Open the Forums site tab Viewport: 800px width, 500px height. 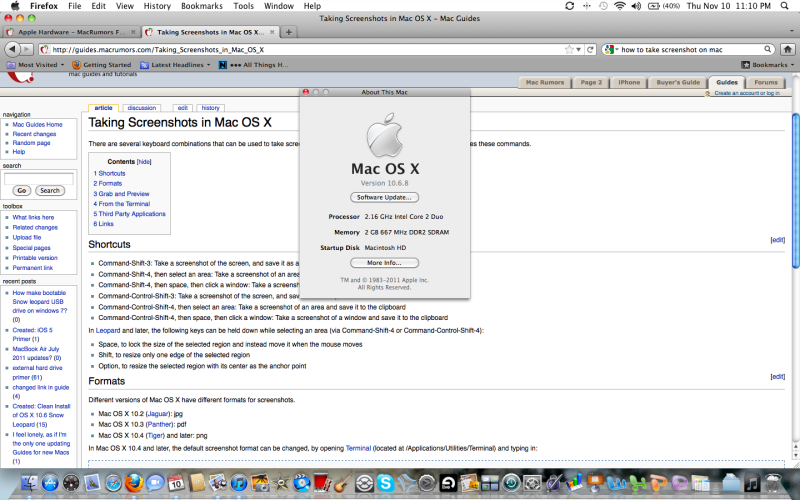(x=766, y=83)
